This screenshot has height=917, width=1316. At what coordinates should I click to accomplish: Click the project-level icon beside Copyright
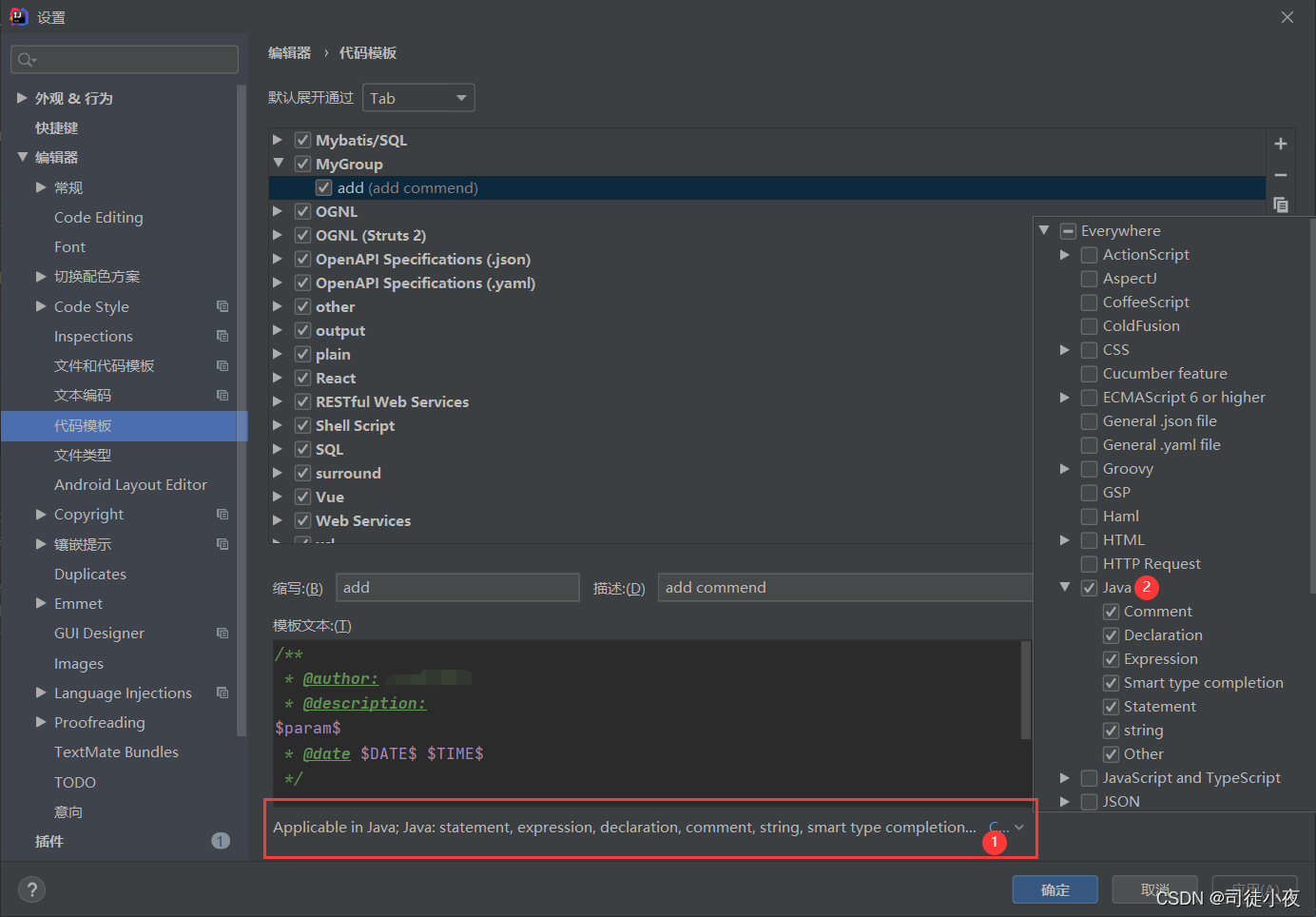click(223, 514)
